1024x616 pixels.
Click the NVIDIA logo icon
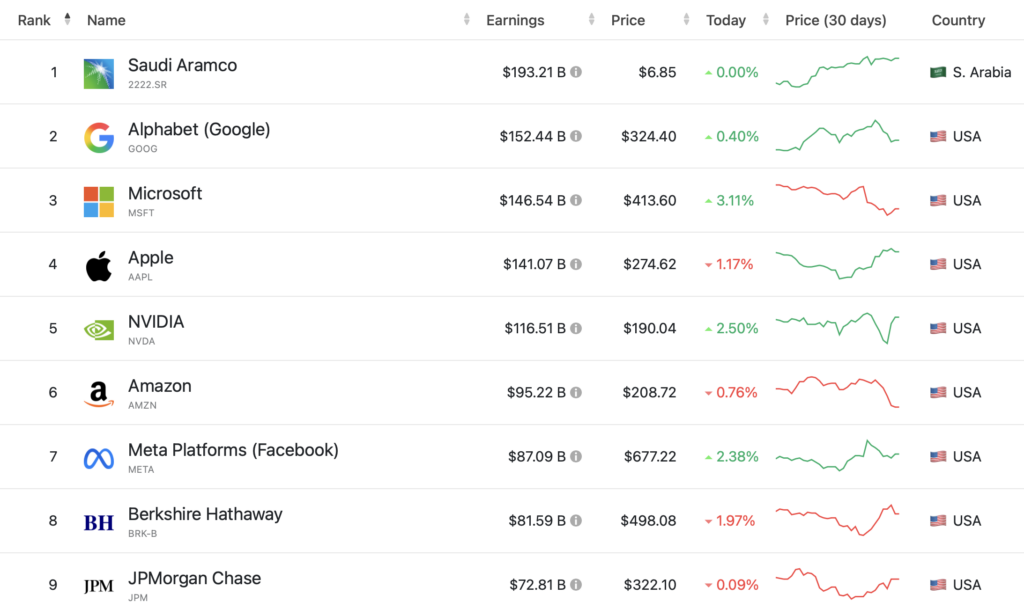point(99,329)
